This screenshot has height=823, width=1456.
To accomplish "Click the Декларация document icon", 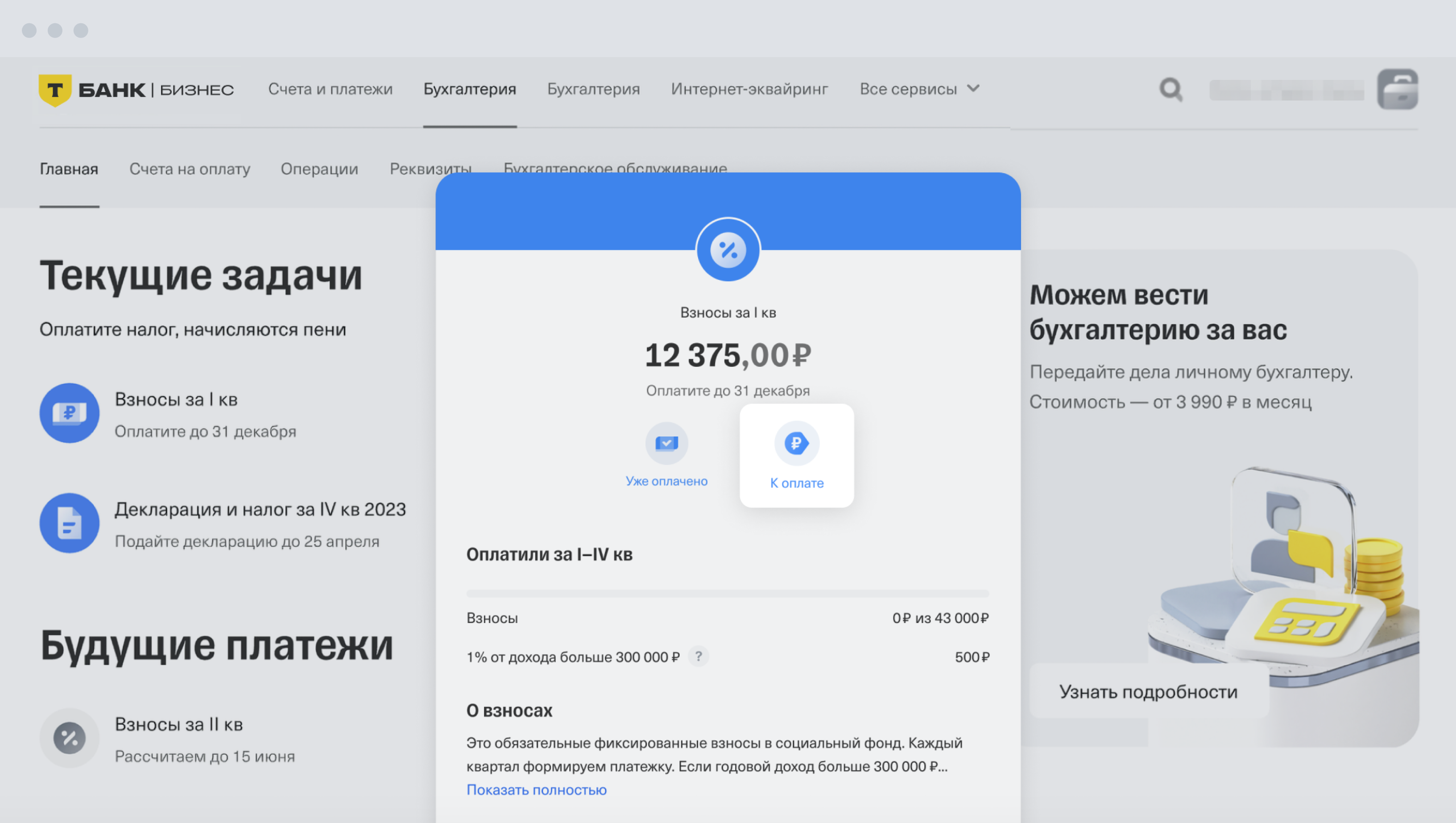I will click(67, 522).
